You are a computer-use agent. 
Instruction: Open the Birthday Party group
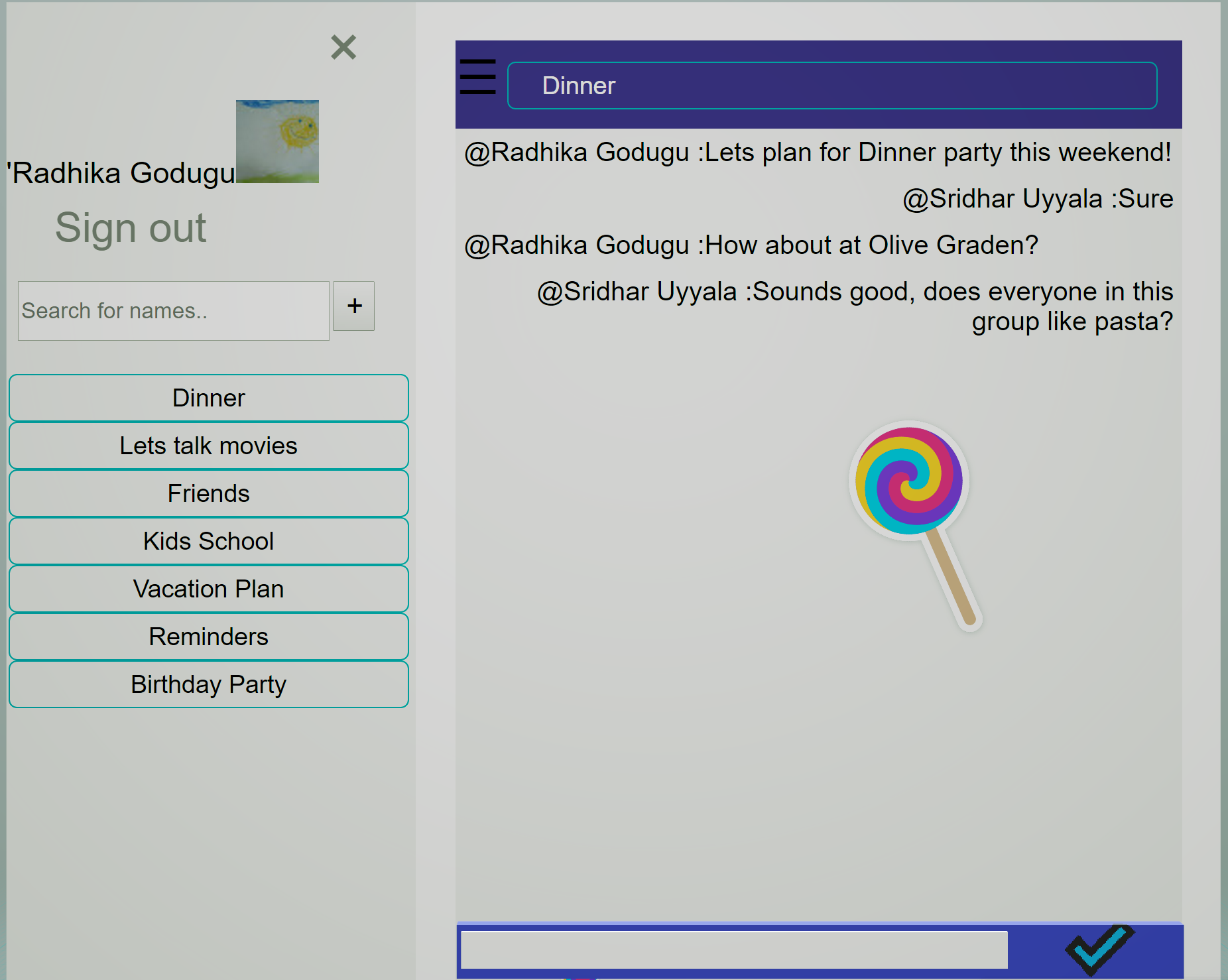point(208,684)
